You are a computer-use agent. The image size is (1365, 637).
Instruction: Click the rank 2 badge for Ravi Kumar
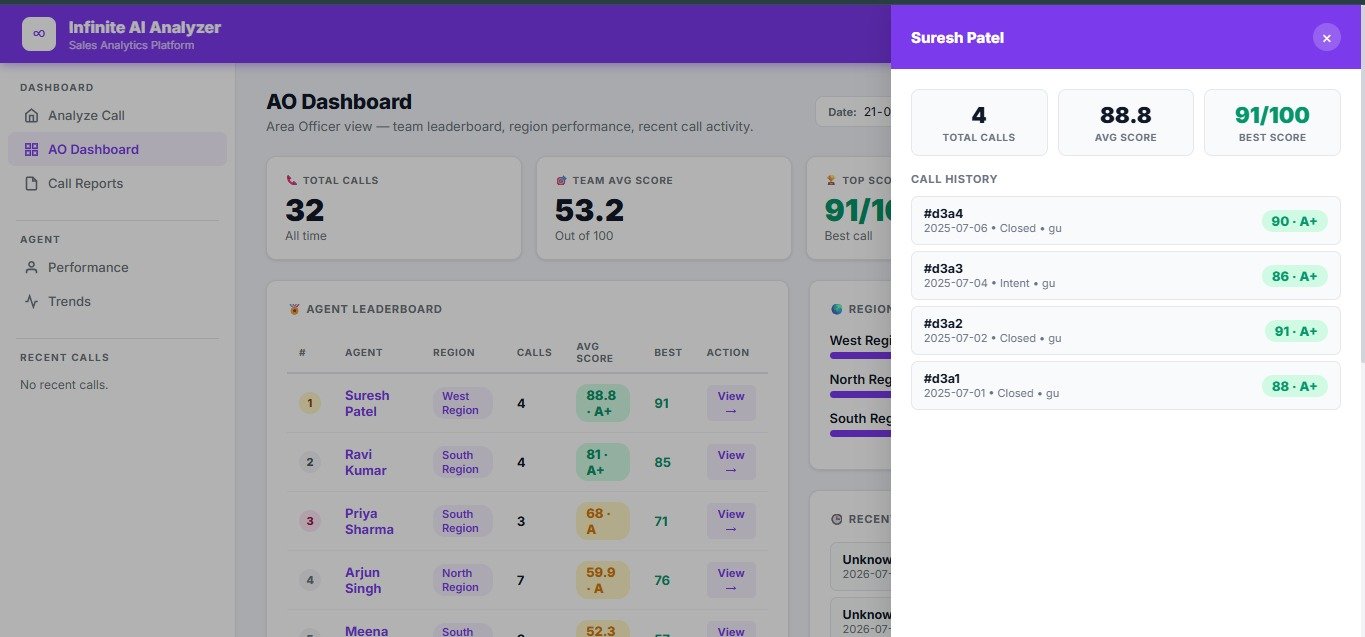(310, 462)
